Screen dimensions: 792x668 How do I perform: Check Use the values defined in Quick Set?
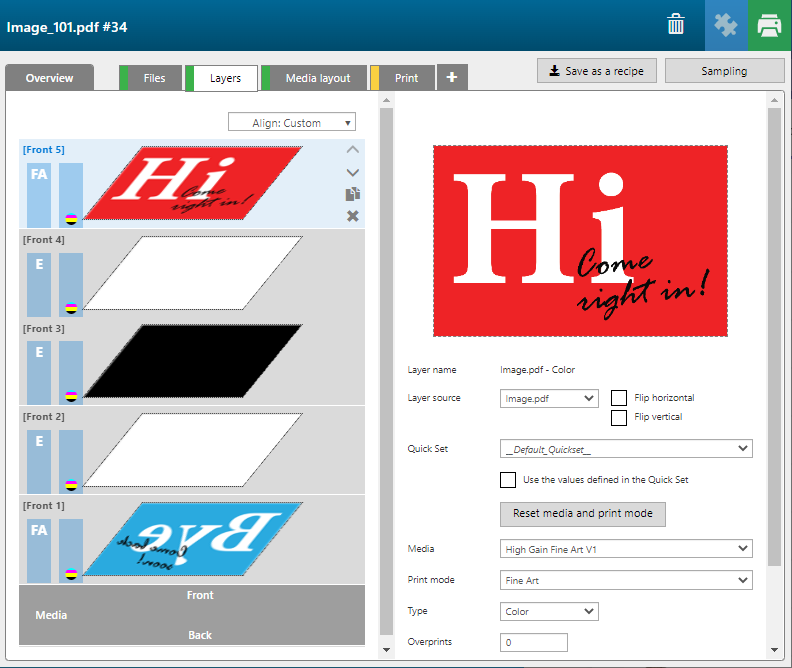(x=508, y=480)
